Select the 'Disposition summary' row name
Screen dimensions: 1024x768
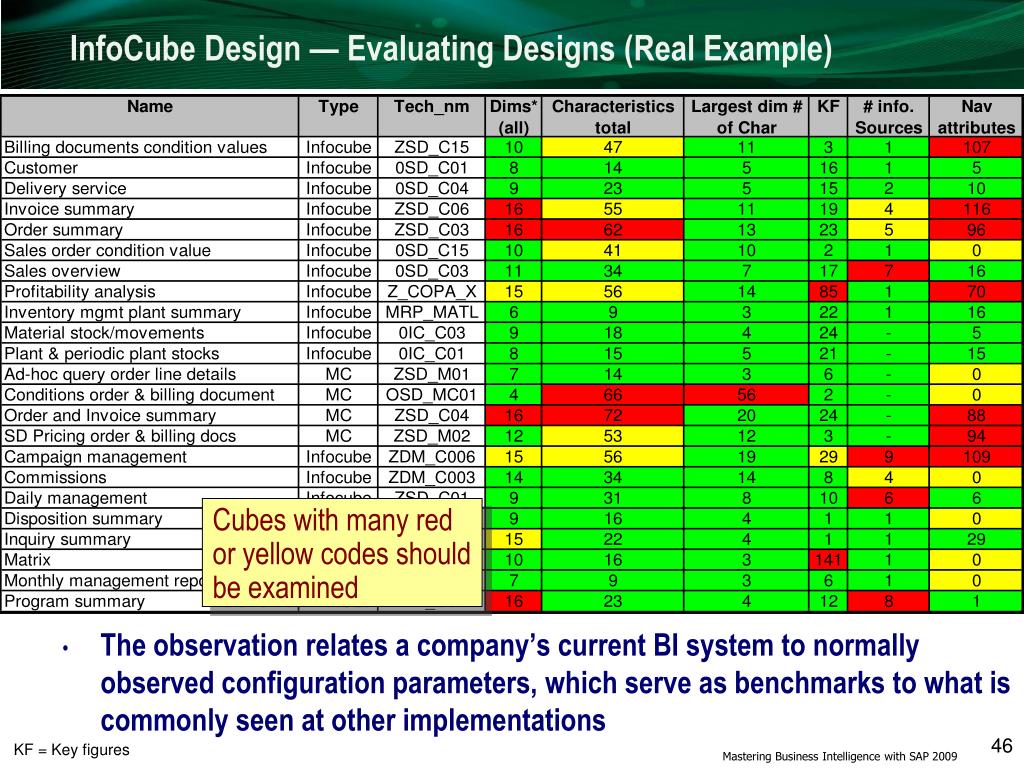point(83,519)
